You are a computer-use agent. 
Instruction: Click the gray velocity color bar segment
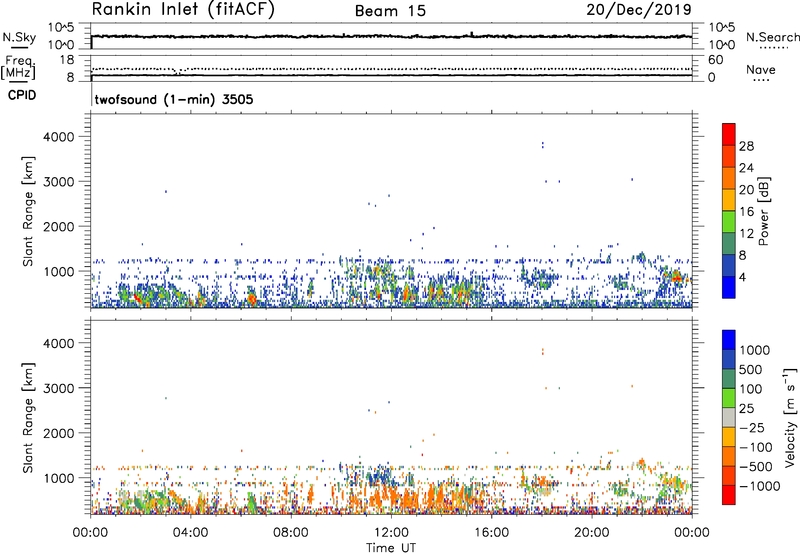pos(729,417)
